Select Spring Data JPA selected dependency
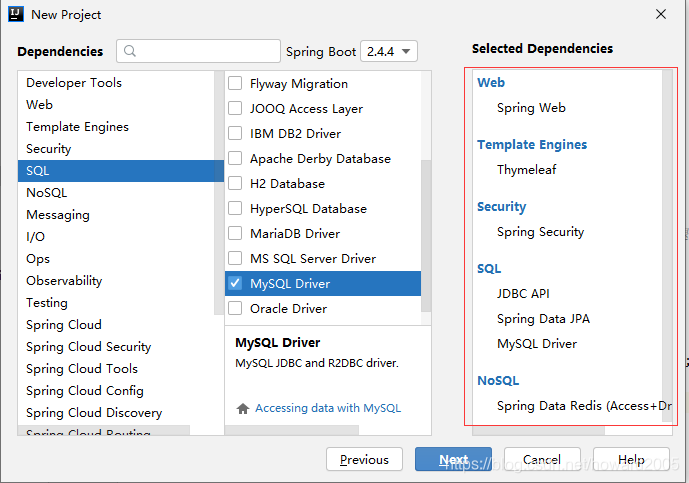The height and width of the screenshot is (483, 689). point(543,319)
